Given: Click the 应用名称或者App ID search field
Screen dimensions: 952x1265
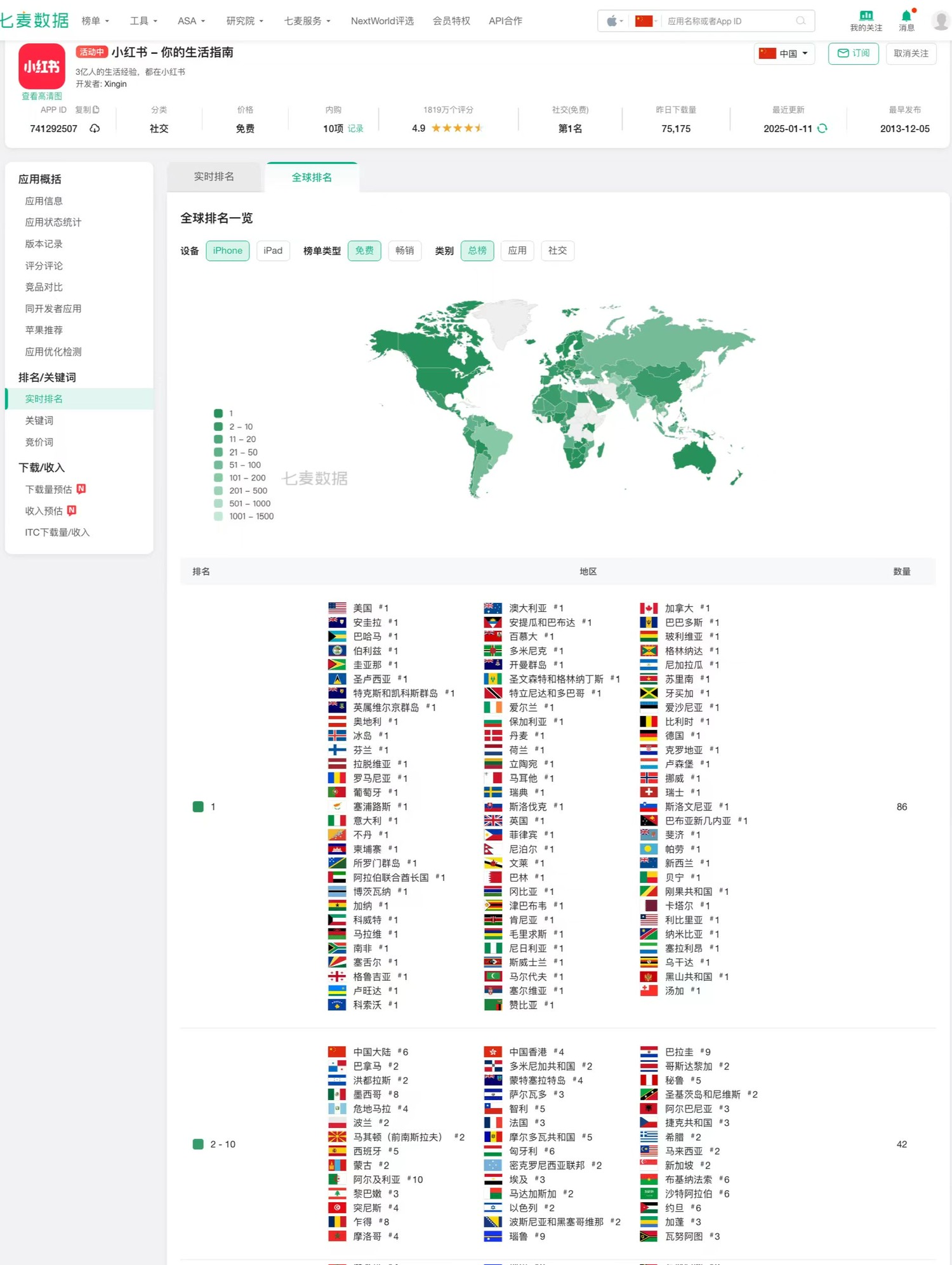Looking at the screenshot, I should tap(729, 21).
